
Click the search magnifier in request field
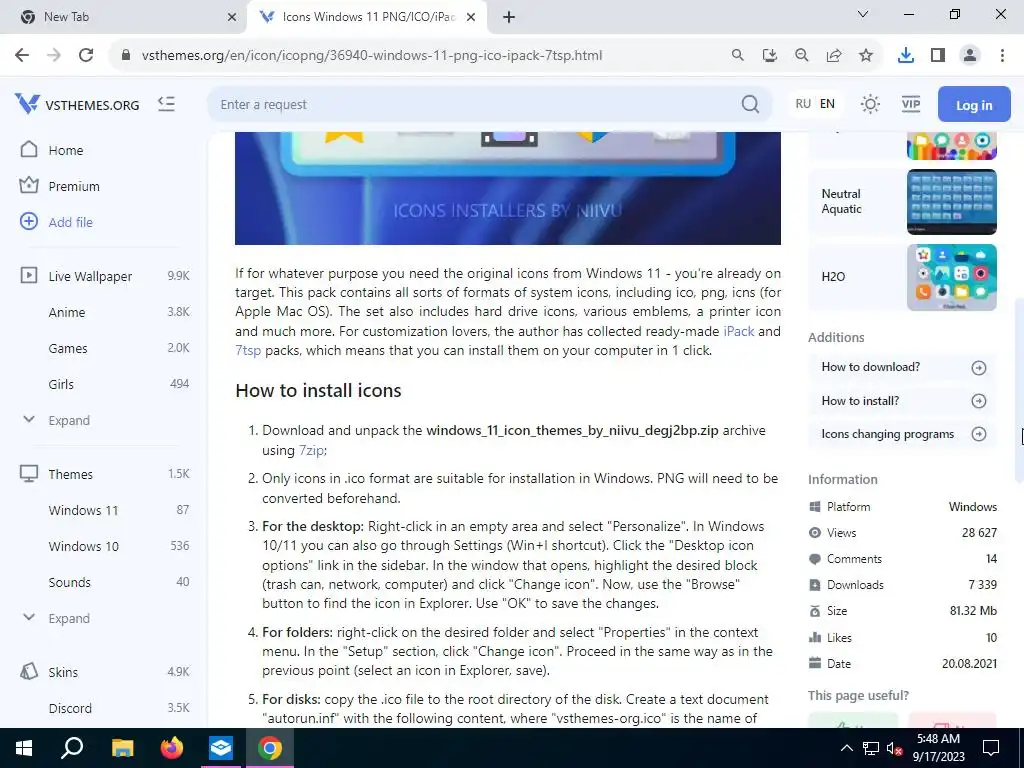750,104
